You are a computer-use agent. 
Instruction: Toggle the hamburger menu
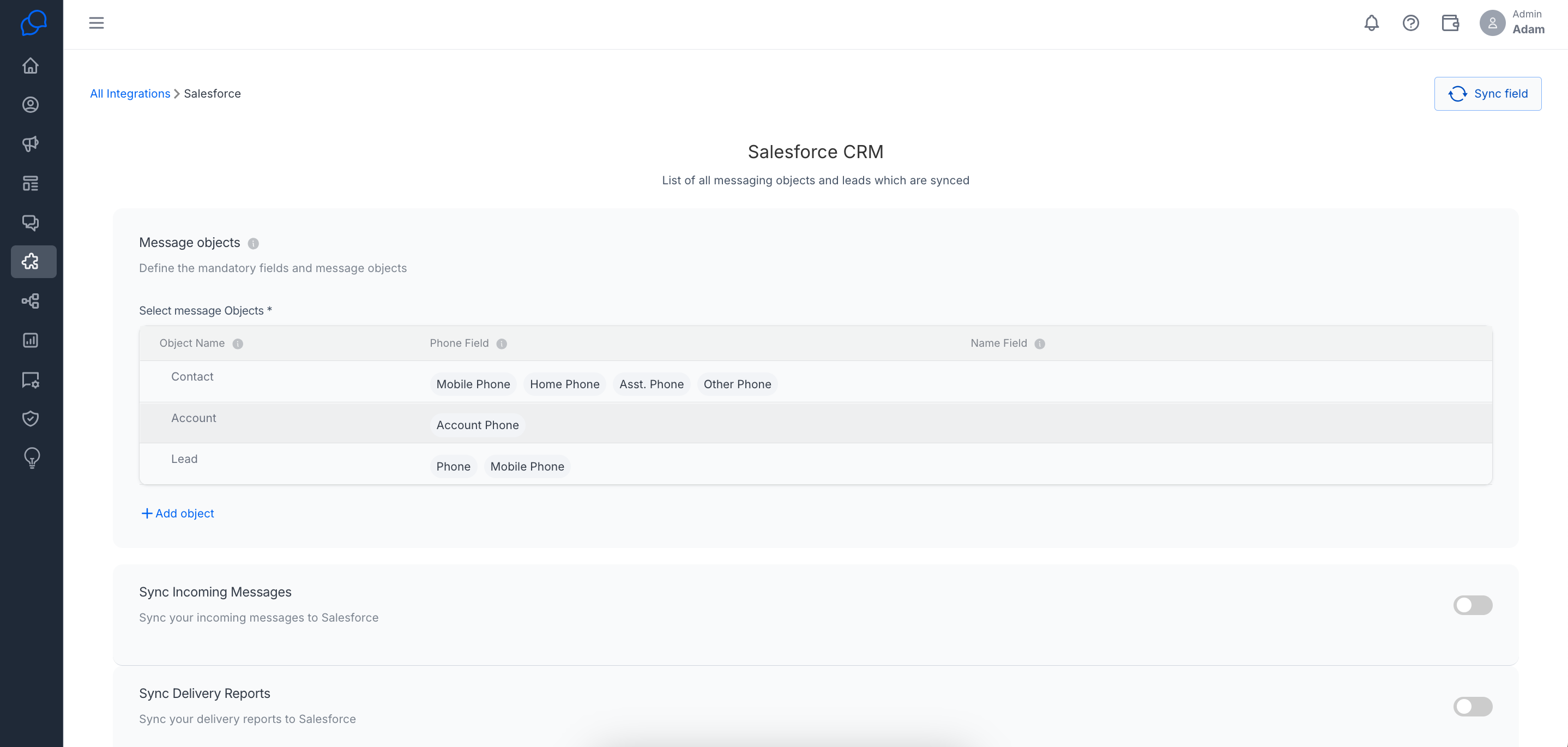(x=96, y=23)
